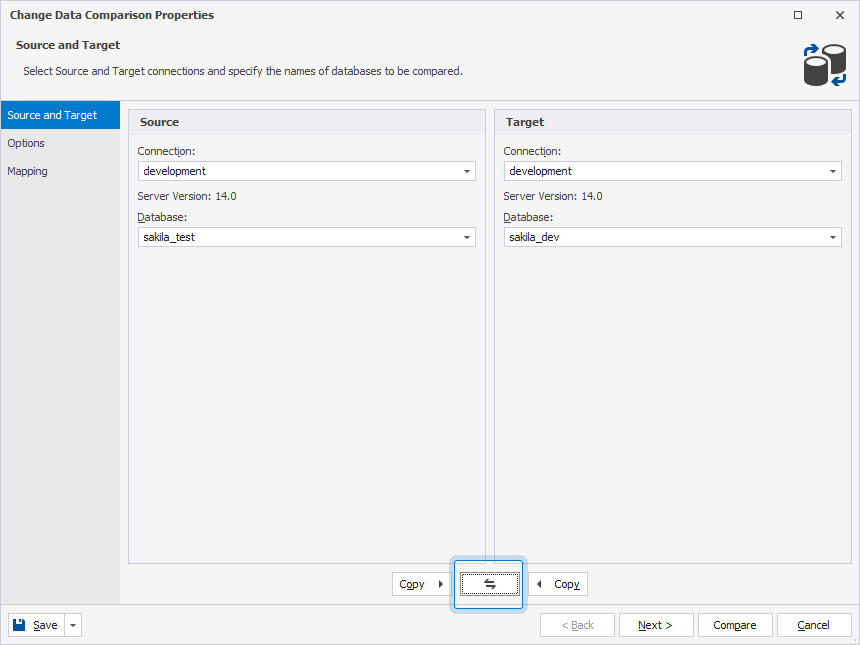Open the Source Connection dropdown
Viewport: 860px width, 645px height.
pos(467,171)
